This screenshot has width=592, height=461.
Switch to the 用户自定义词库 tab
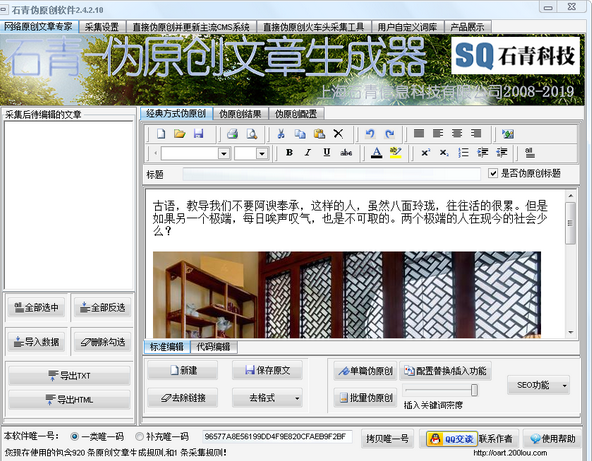tap(407, 27)
